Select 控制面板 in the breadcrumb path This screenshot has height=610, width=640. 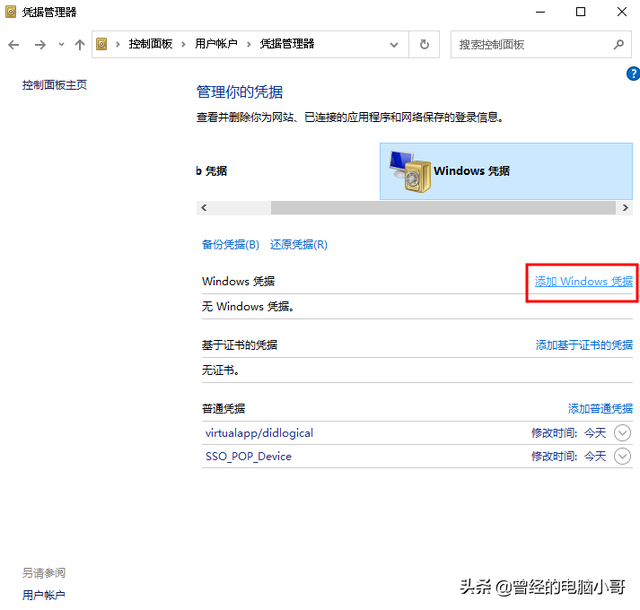151,44
